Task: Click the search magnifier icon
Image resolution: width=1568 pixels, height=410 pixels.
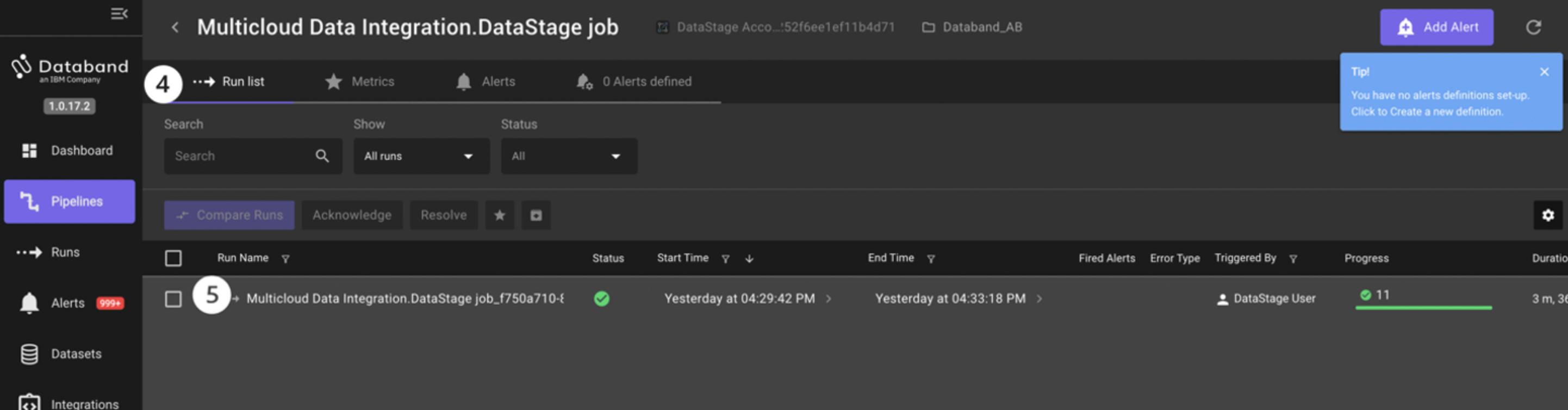Action: [x=322, y=156]
